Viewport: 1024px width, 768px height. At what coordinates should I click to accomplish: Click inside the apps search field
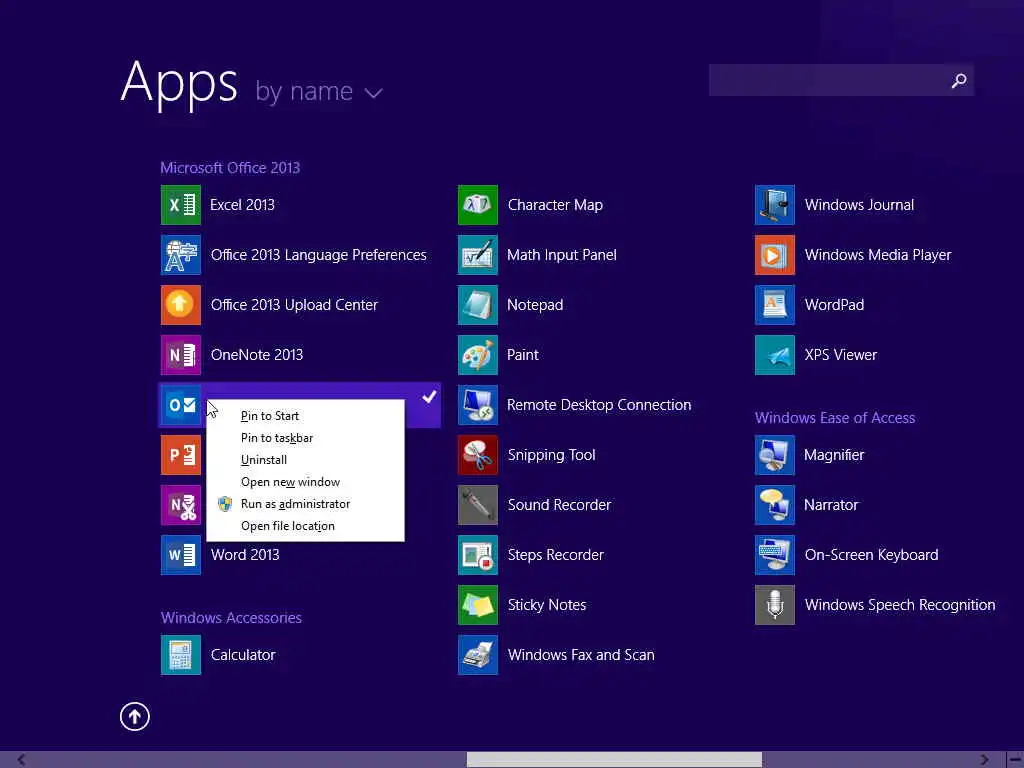coord(829,80)
